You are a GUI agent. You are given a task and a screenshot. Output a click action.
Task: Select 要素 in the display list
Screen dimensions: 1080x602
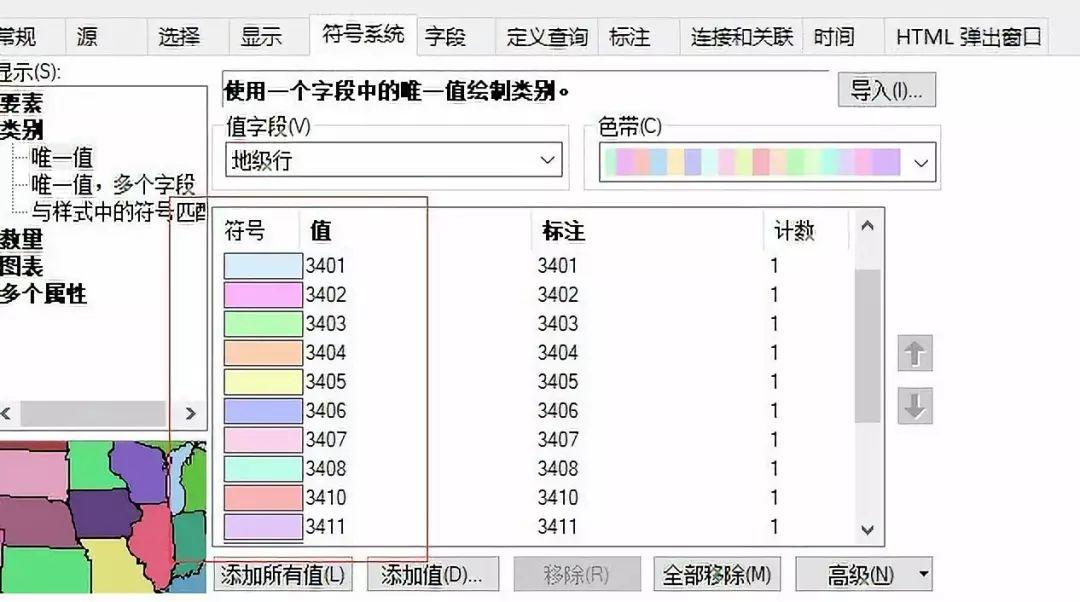(x=21, y=103)
